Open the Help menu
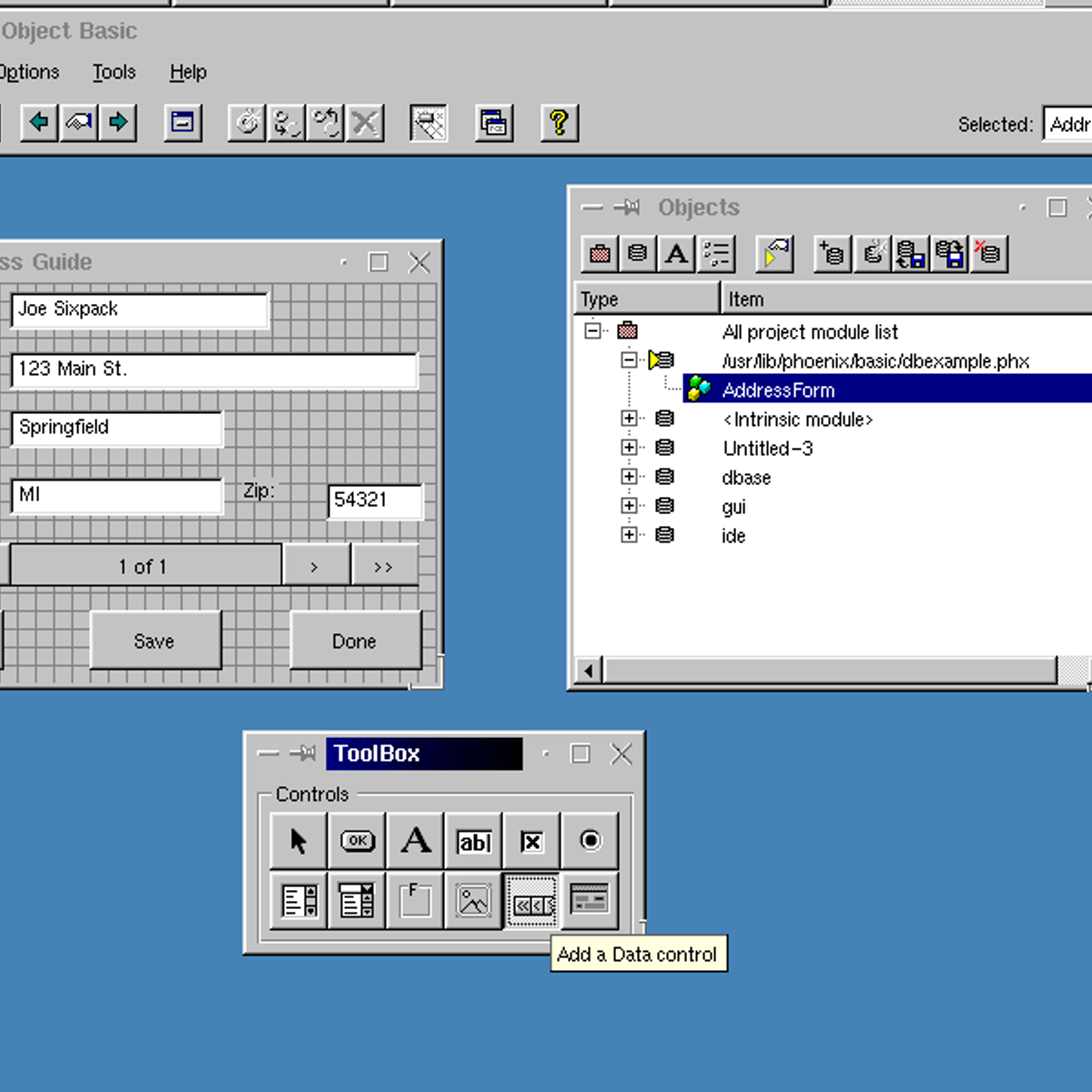The width and height of the screenshot is (1092, 1092). 188,72
